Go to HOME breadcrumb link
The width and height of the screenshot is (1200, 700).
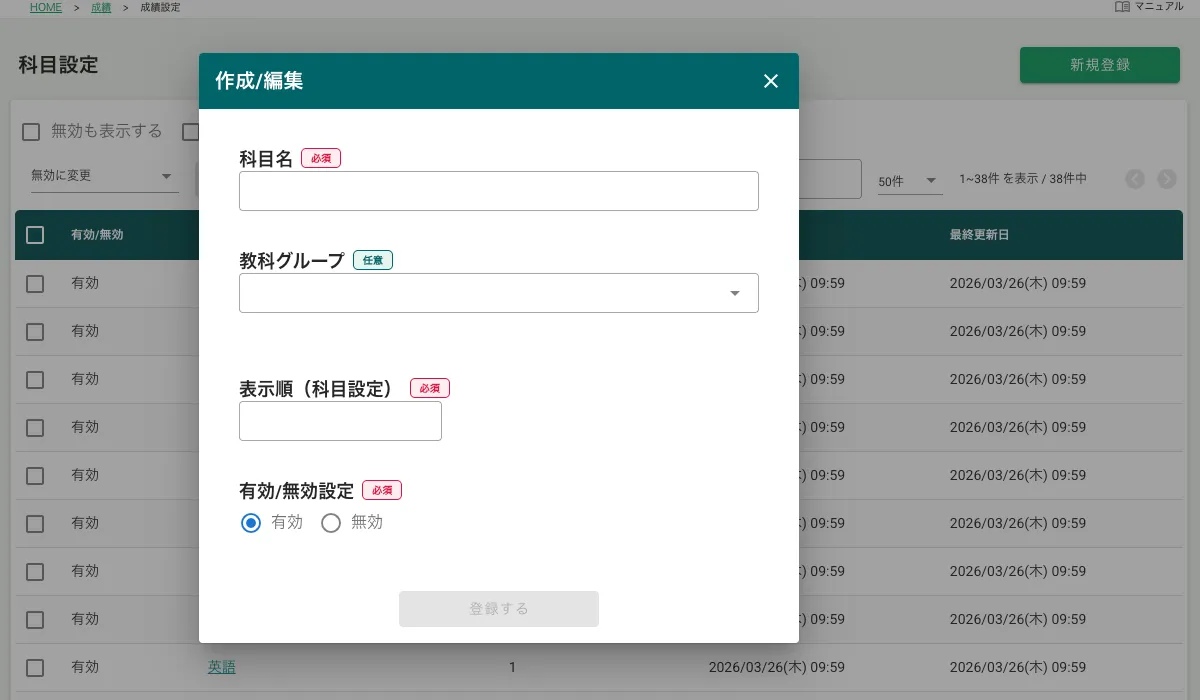pyautogui.click(x=46, y=7)
